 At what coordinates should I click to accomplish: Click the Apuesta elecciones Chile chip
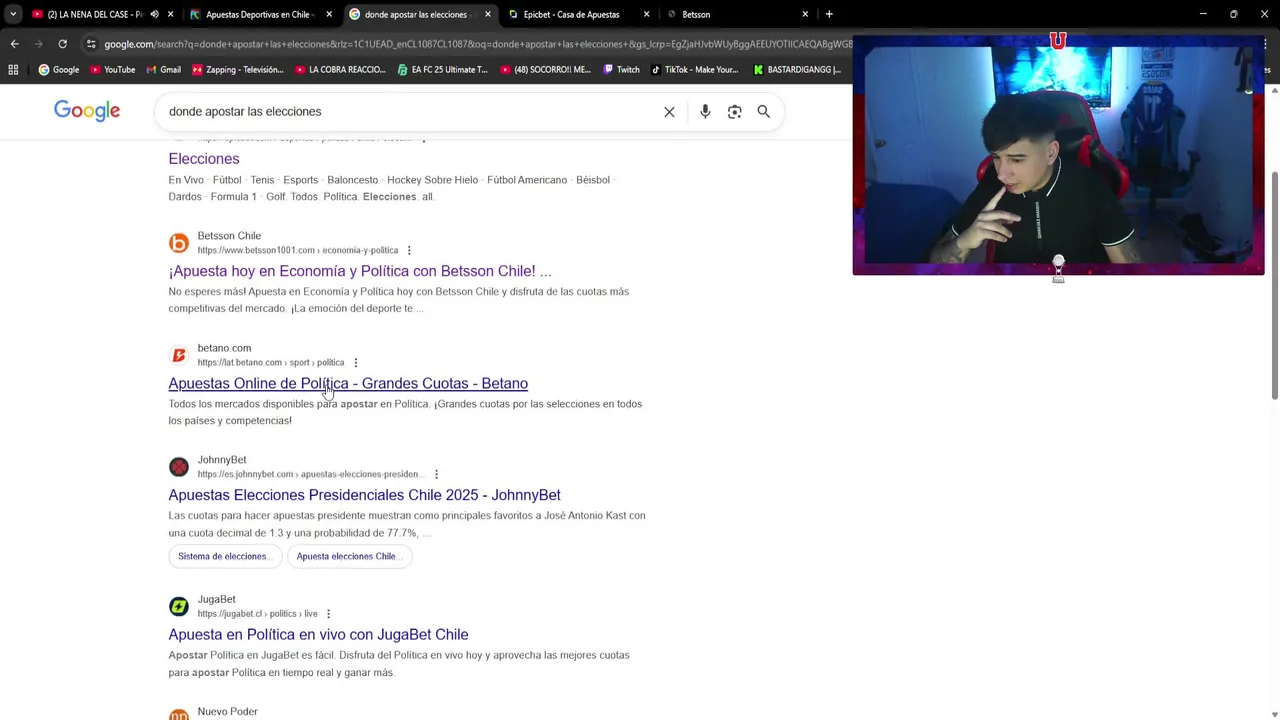349,556
